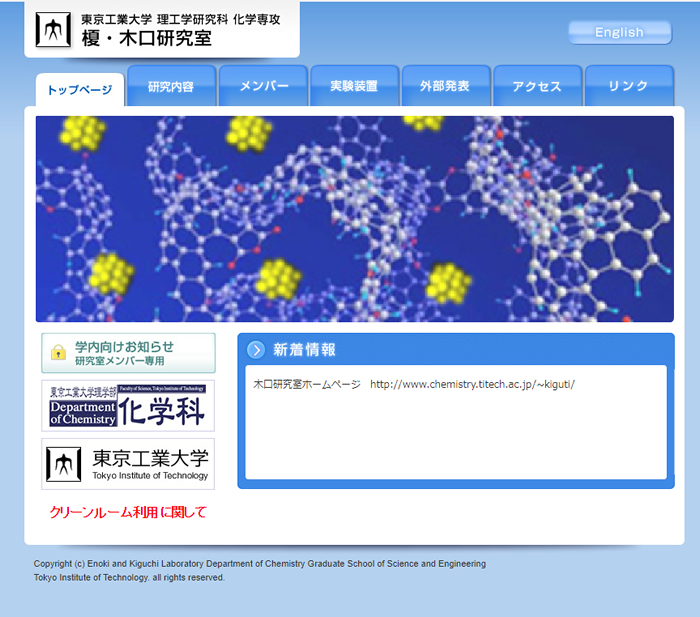
Task: Click the padlock icon on the members-only banner
Action: pos(58,353)
